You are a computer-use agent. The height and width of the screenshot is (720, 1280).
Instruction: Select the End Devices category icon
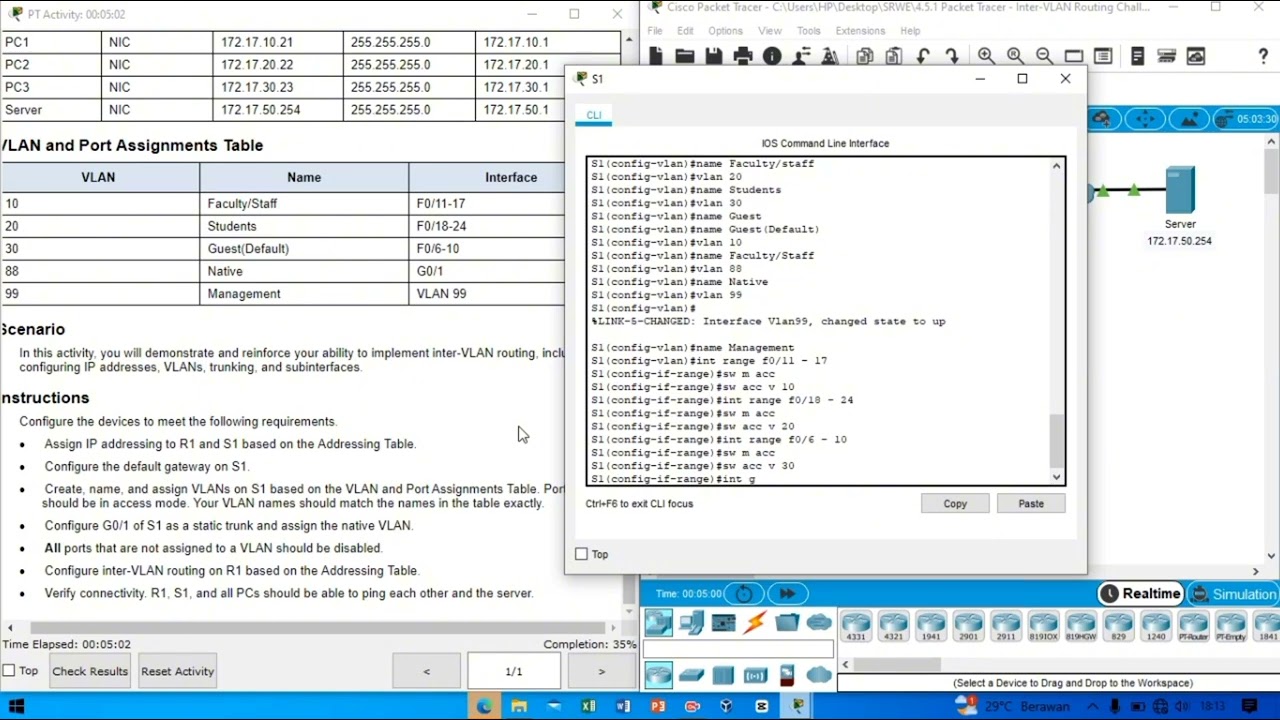click(x=691, y=624)
